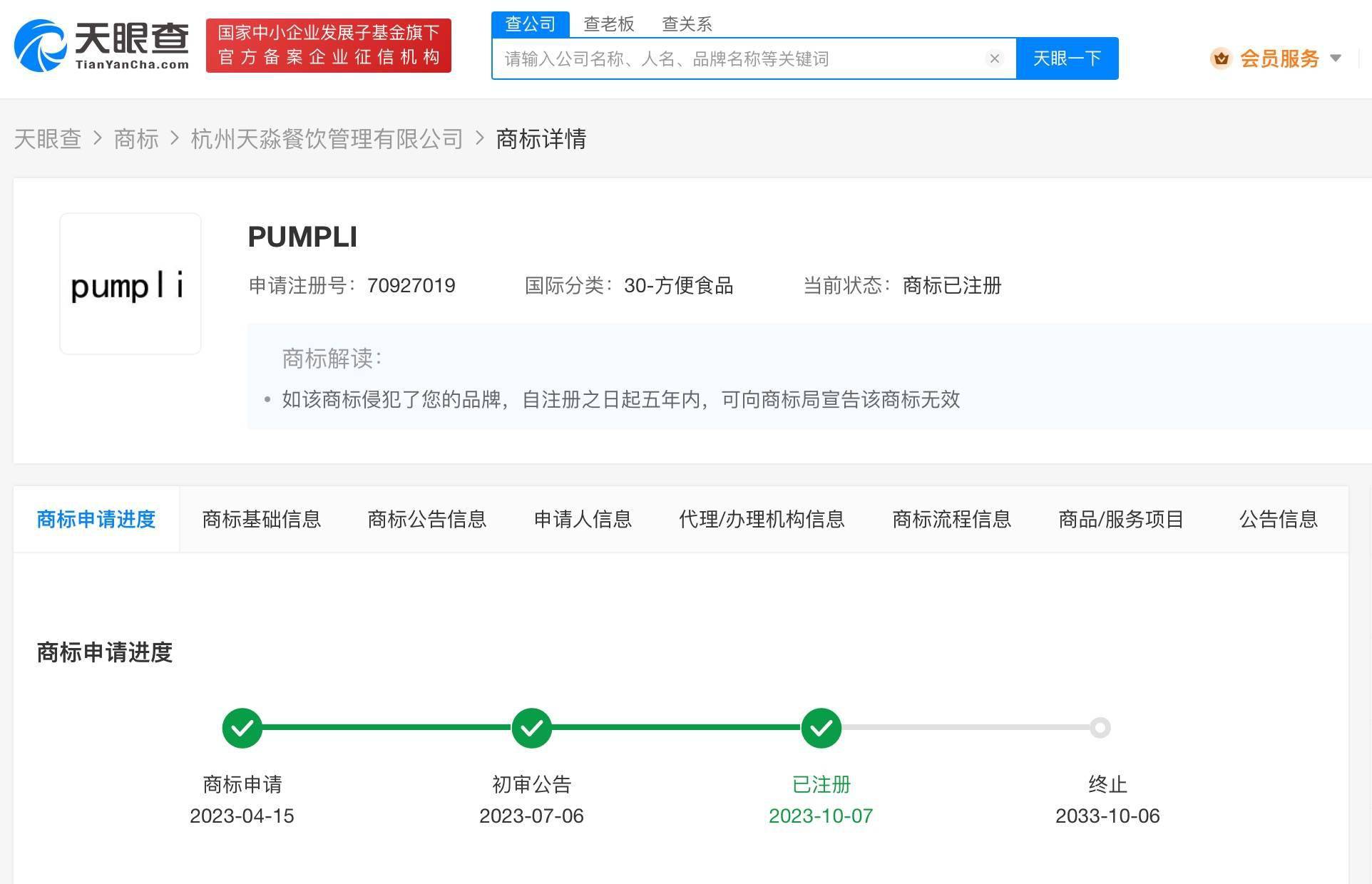The image size is (1372, 884).
Task: Open the 商品/服务项目 tab
Action: (1121, 519)
